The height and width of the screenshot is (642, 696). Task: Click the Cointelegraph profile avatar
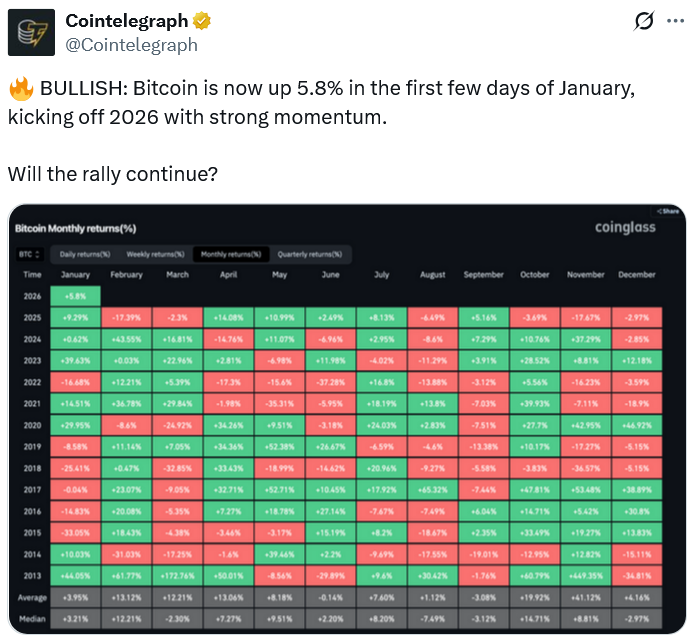click(x=32, y=32)
